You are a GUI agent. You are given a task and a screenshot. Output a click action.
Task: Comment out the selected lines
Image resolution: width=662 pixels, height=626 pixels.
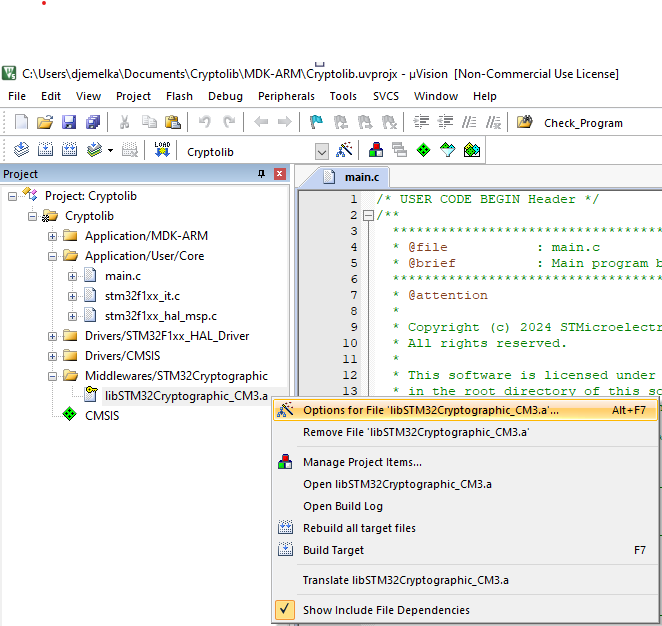click(x=469, y=122)
